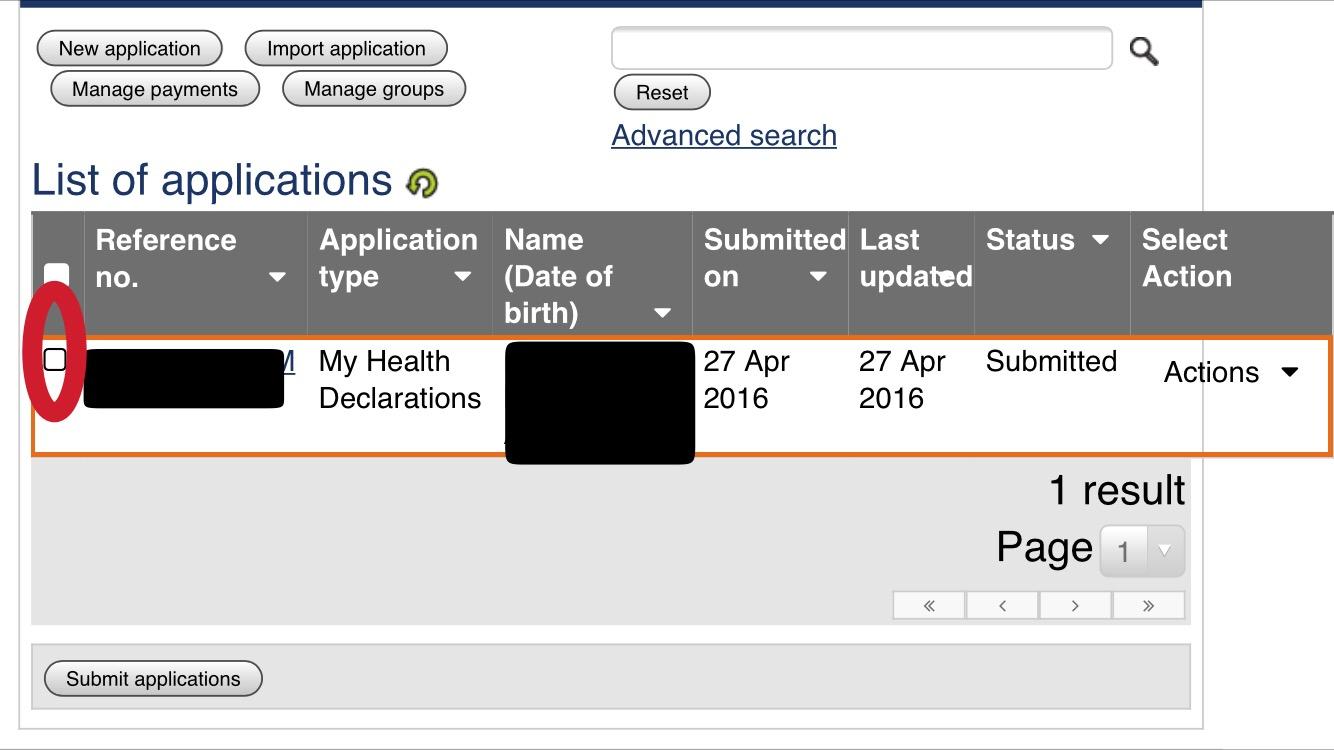Toggle the select-all checkbox in table header
Viewport: 1334px width, 750px height.
57,274
